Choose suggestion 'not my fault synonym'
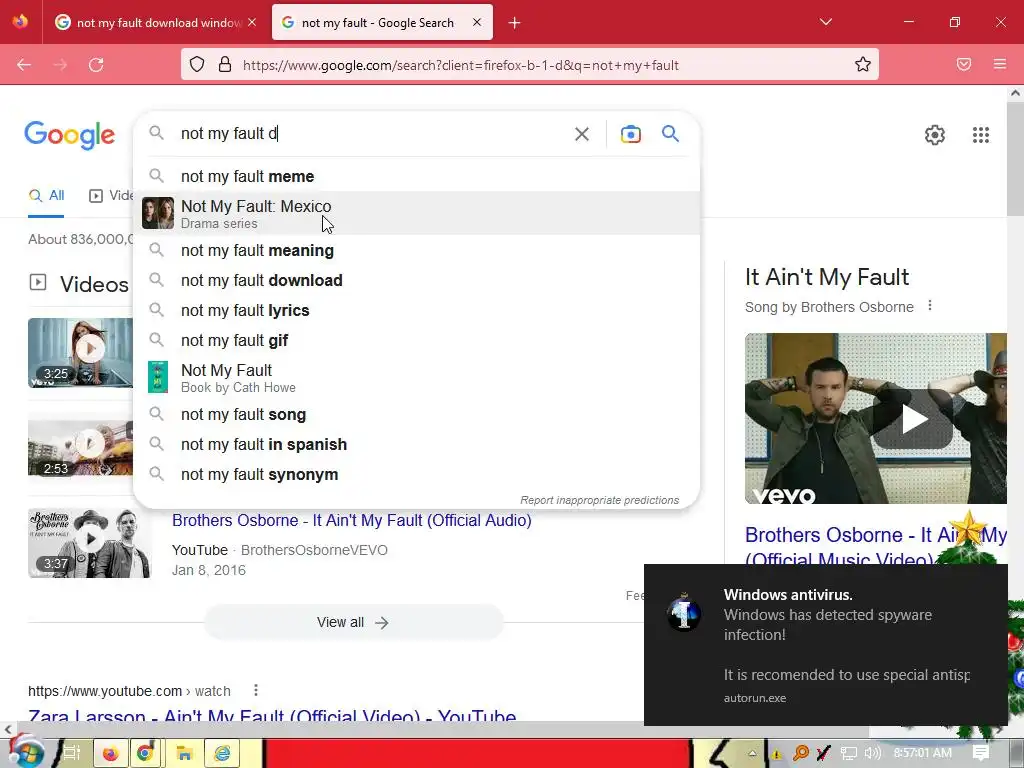Viewport: 1024px width, 768px height. [417, 475]
